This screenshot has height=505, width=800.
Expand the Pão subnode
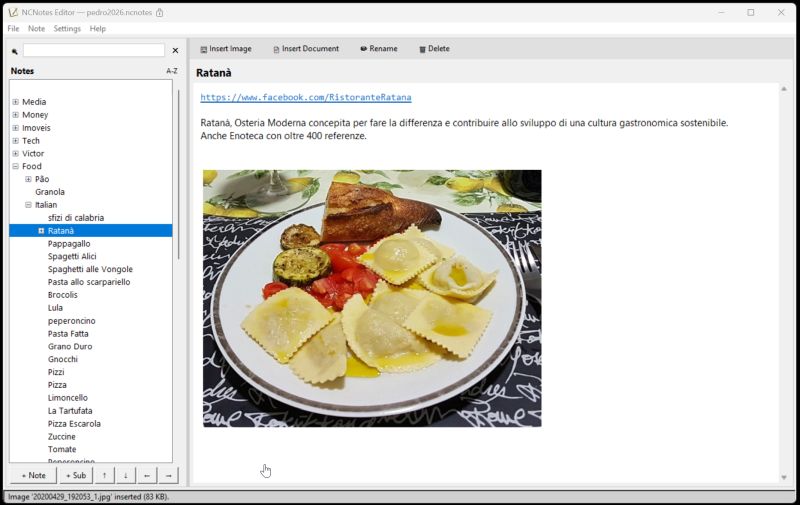click(29, 179)
